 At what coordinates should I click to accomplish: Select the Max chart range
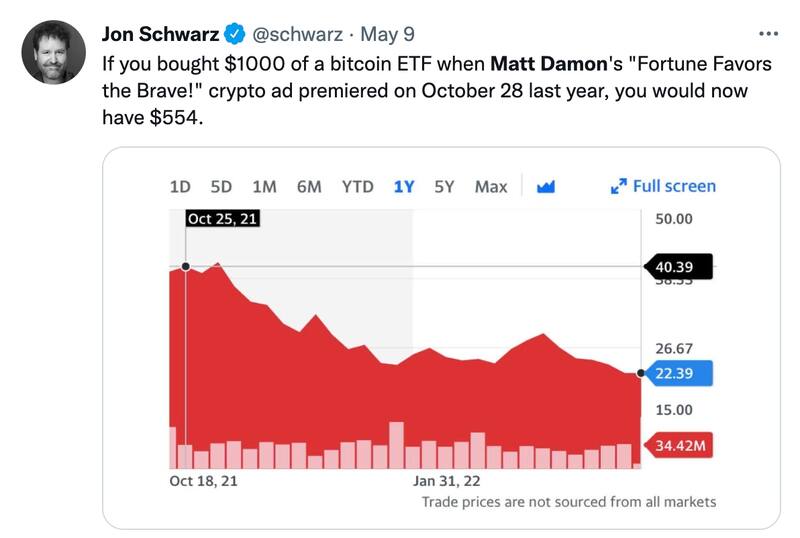click(491, 186)
